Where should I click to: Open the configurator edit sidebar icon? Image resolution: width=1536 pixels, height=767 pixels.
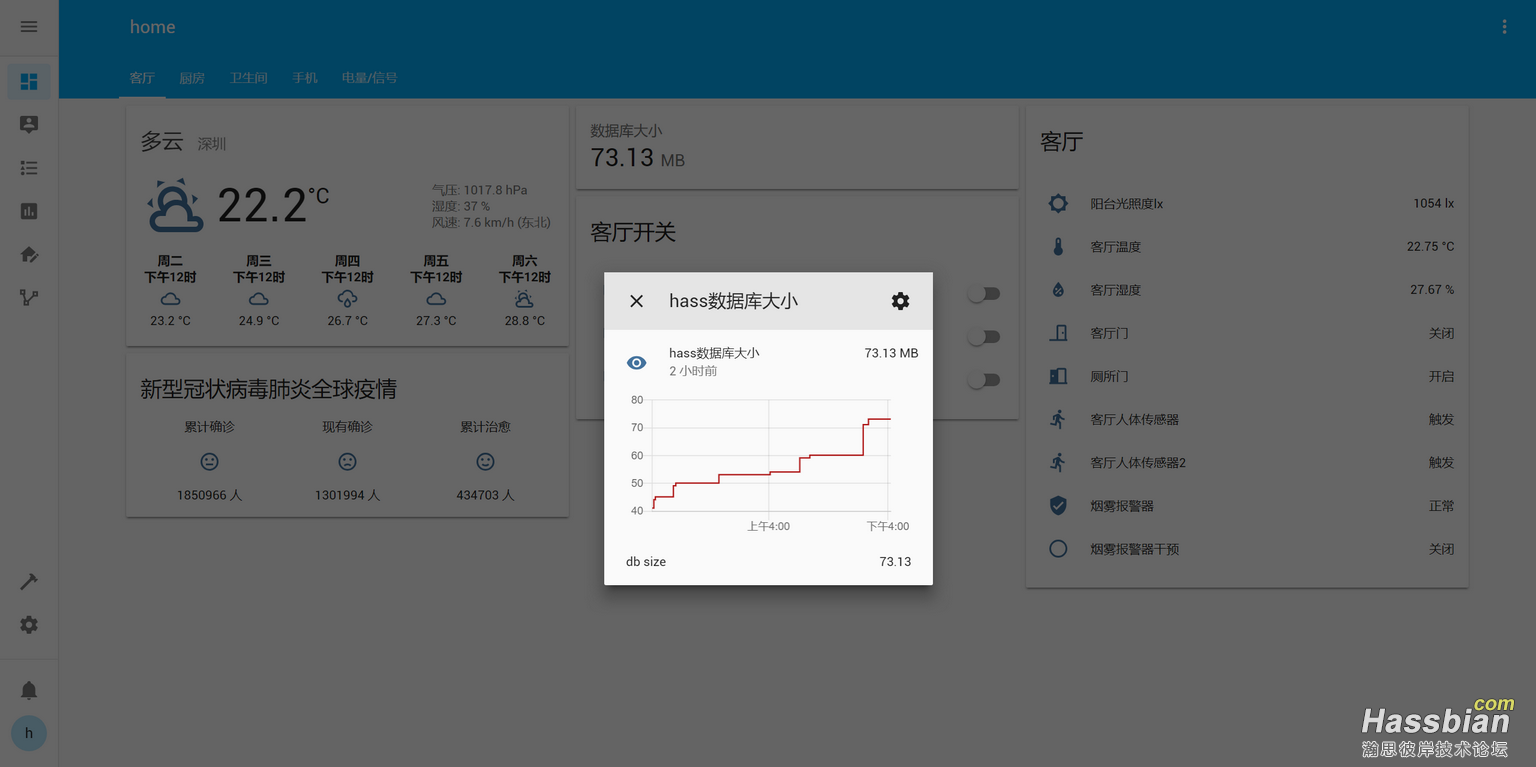coord(29,254)
